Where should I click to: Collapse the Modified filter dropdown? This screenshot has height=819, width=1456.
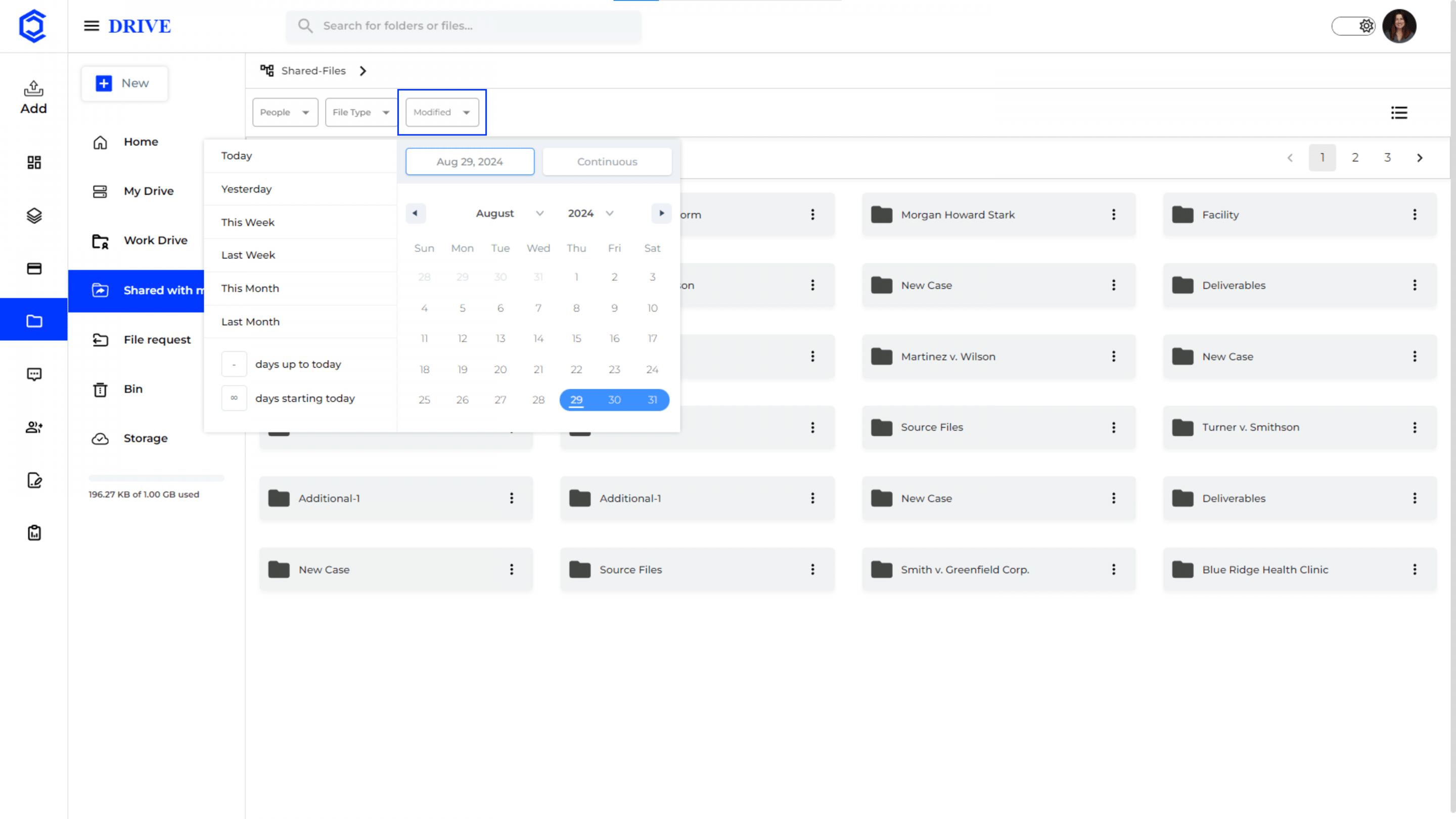(x=442, y=112)
